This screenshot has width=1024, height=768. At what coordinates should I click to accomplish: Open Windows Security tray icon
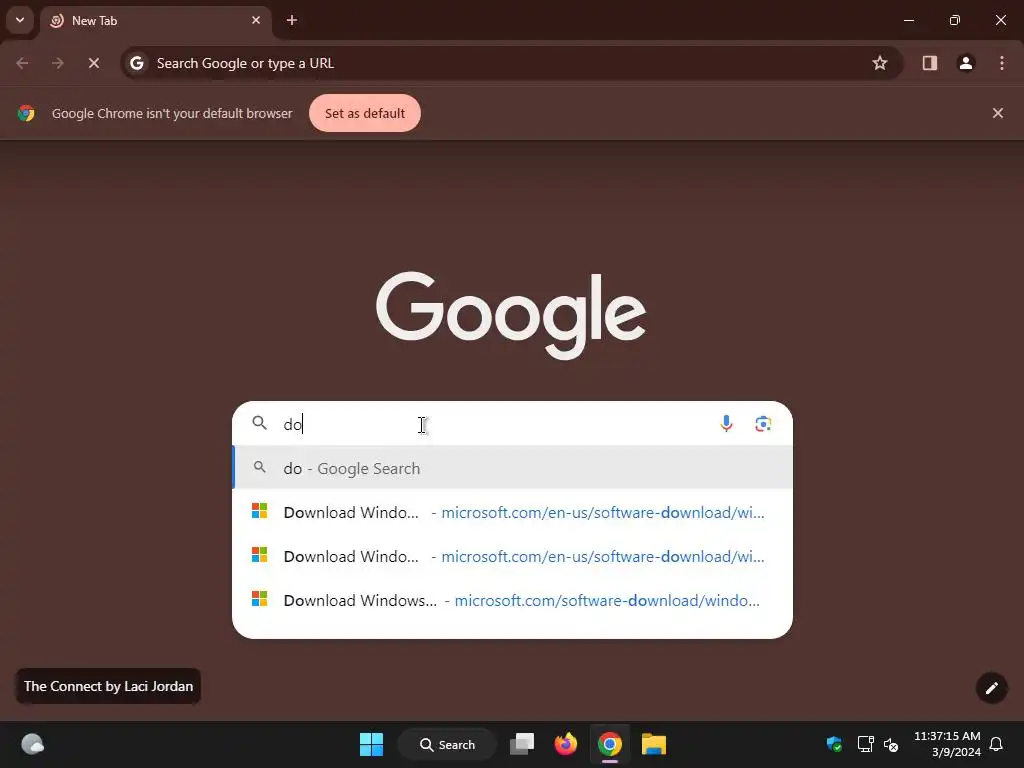(834, 744)
